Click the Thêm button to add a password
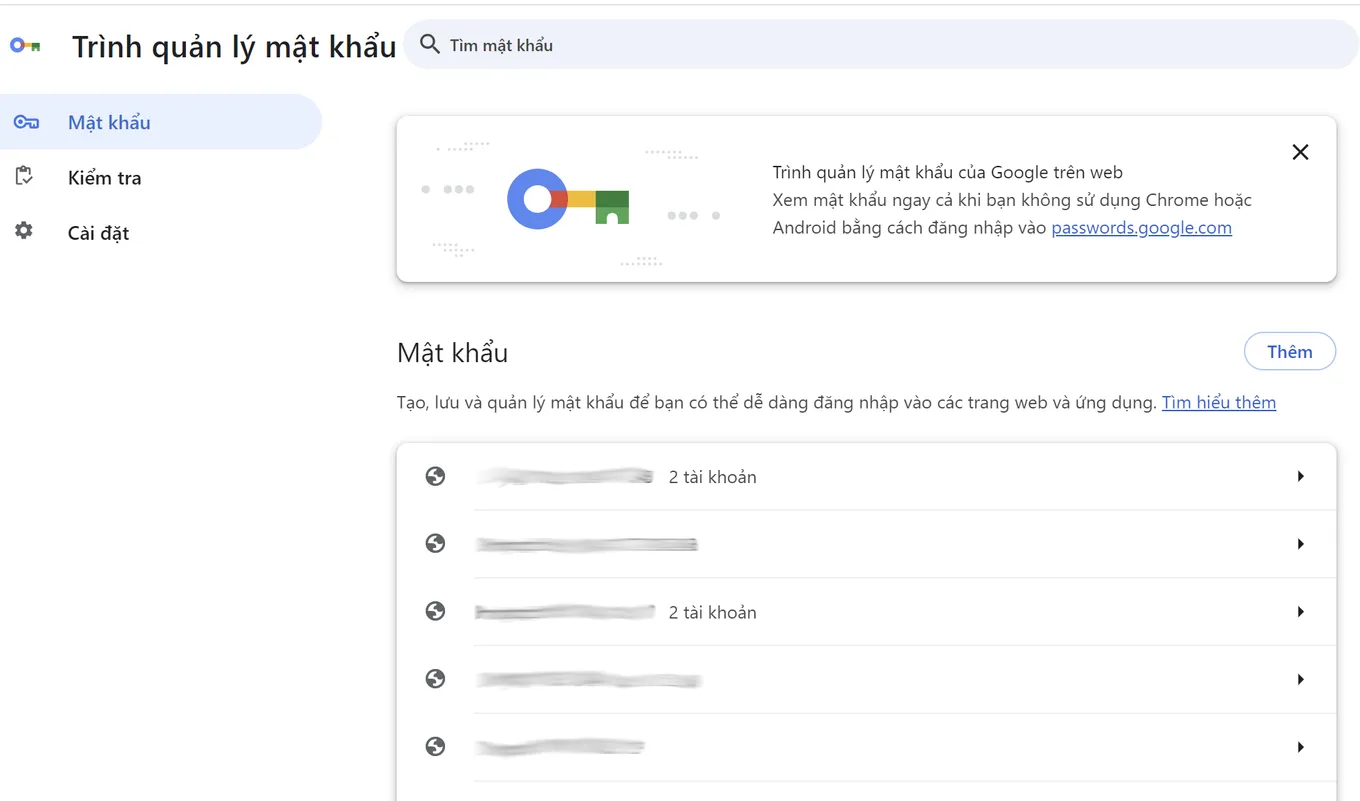This screenshot has width=1360, height=801. (x=1289, y=351)
